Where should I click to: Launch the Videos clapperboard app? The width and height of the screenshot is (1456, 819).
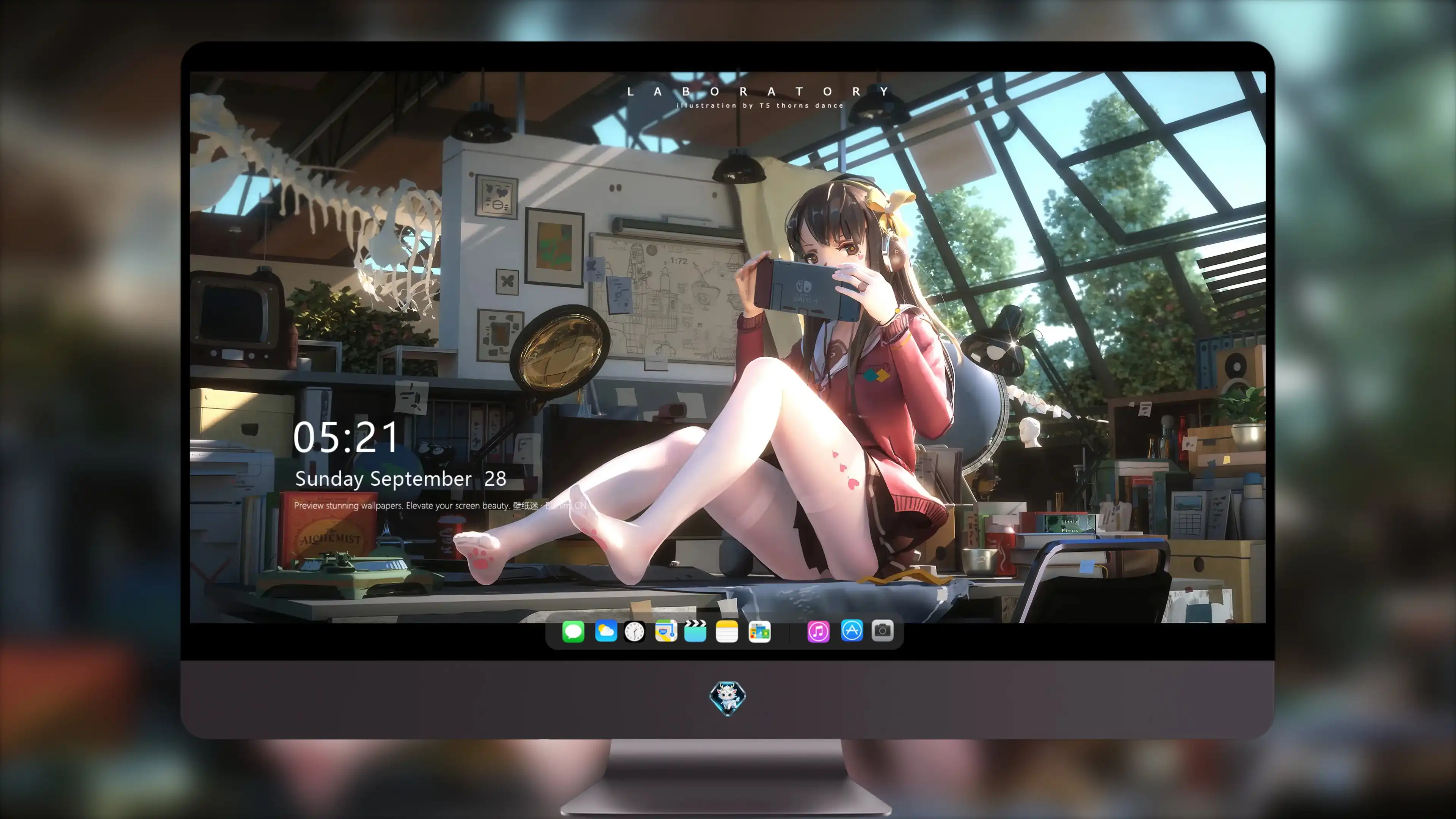[x=695, y=631]
